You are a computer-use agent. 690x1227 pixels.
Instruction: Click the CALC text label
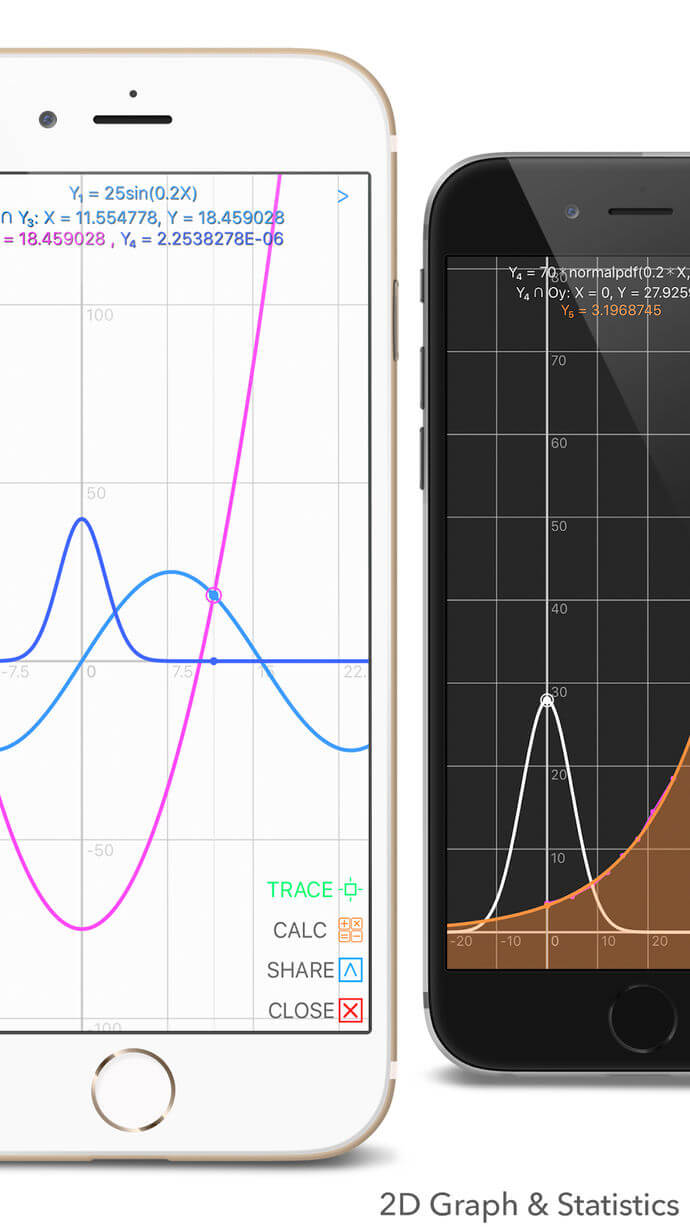[x=300, y=930]
